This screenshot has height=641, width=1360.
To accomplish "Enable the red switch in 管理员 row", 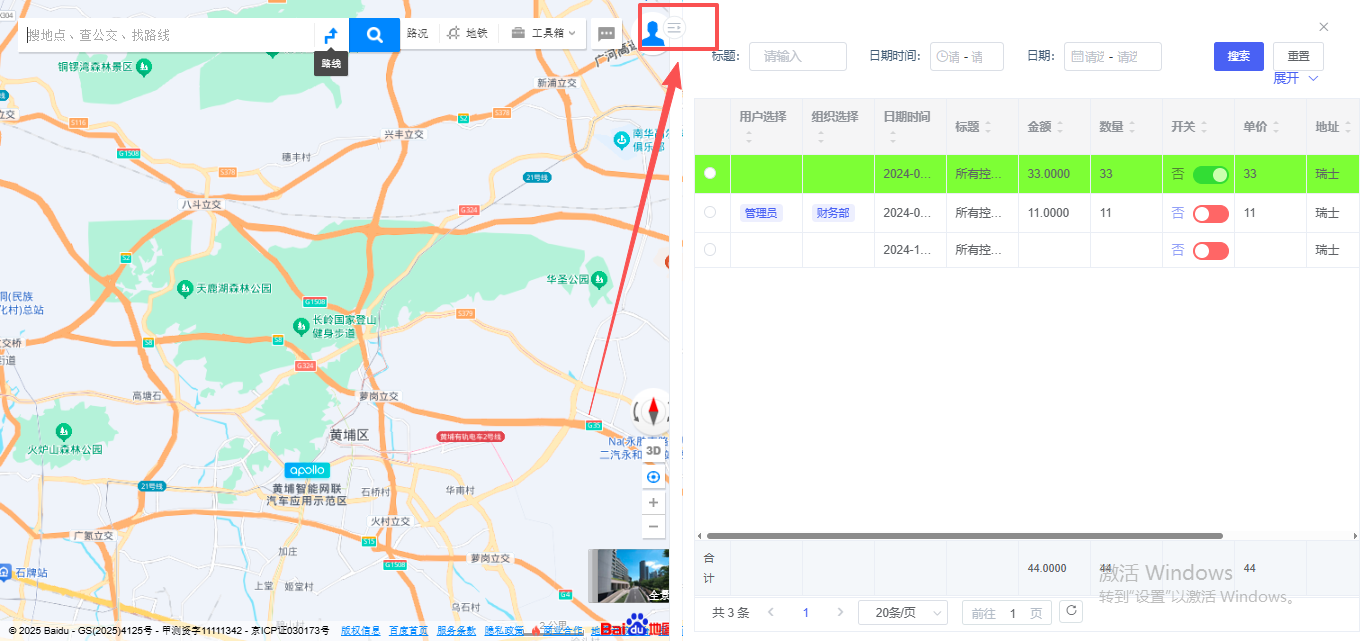I will [x=1210, y=214].
